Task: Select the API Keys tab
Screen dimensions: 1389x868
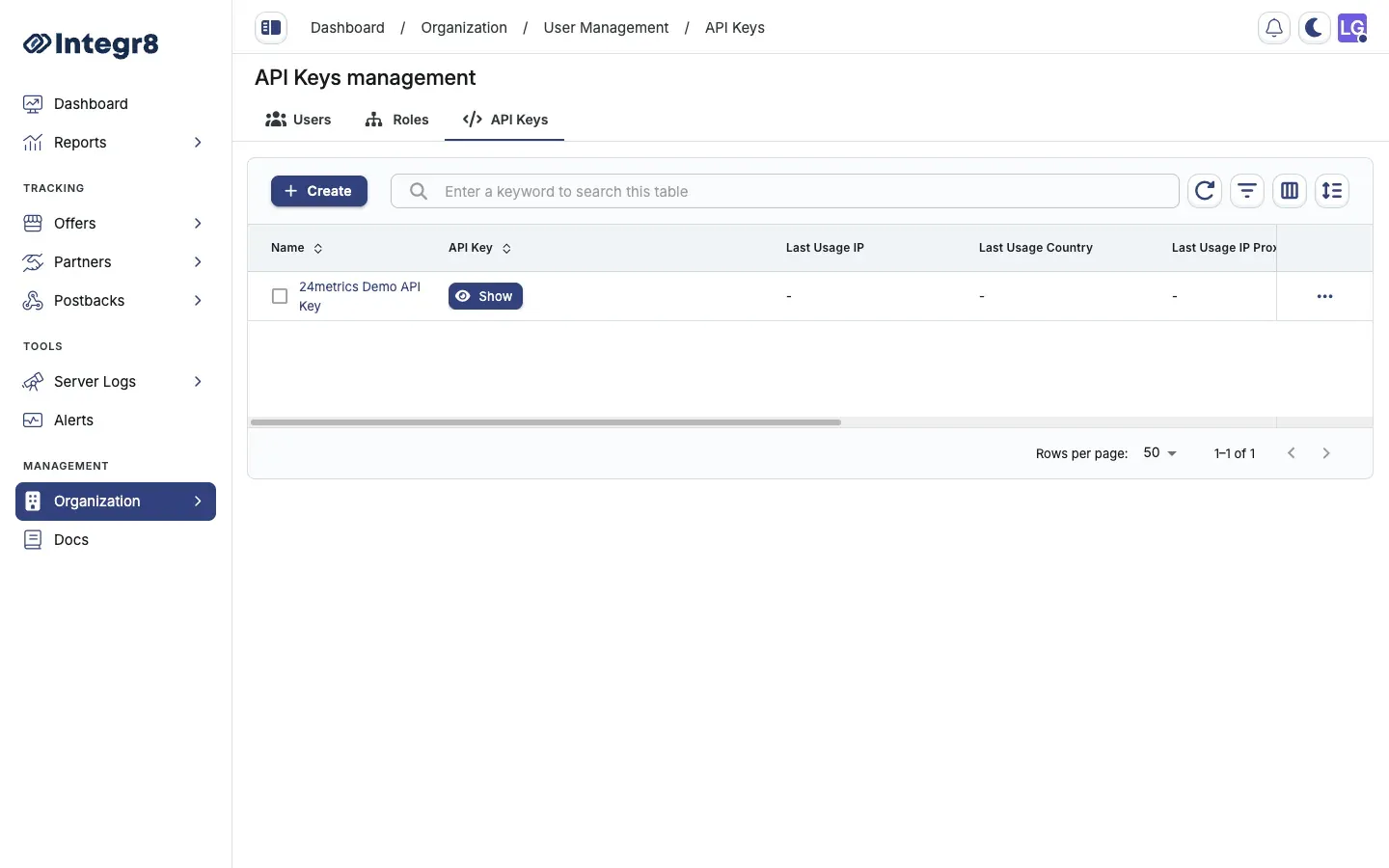Action: coord(504,120)
